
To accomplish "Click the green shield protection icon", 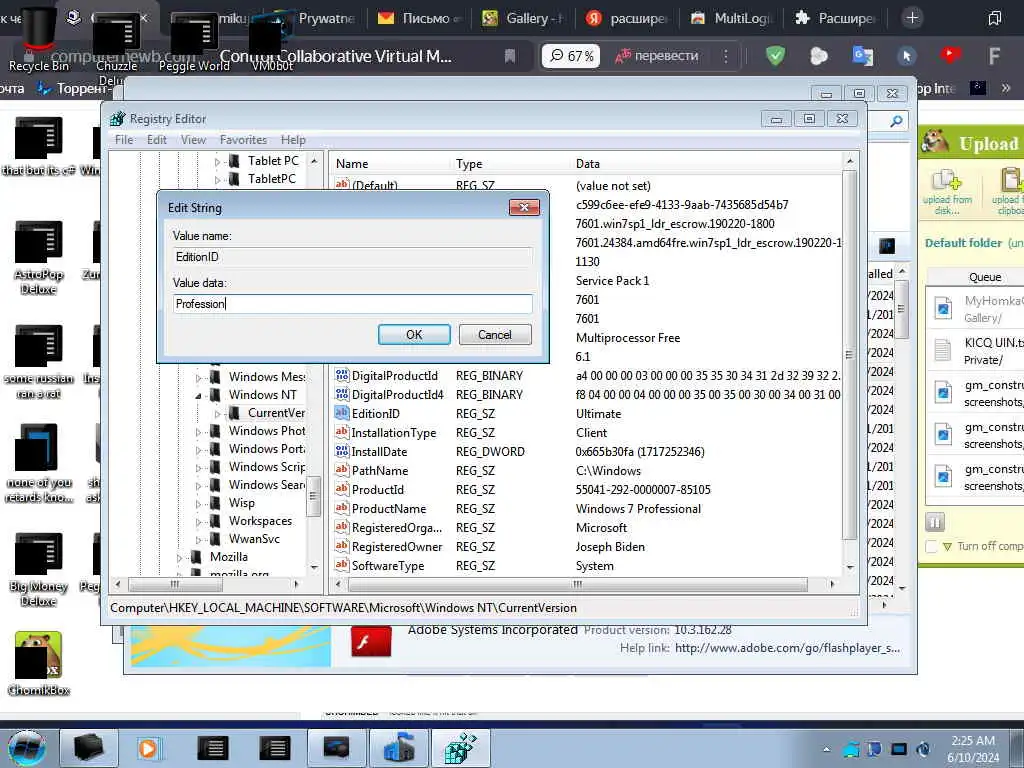I will click(775, 56).
